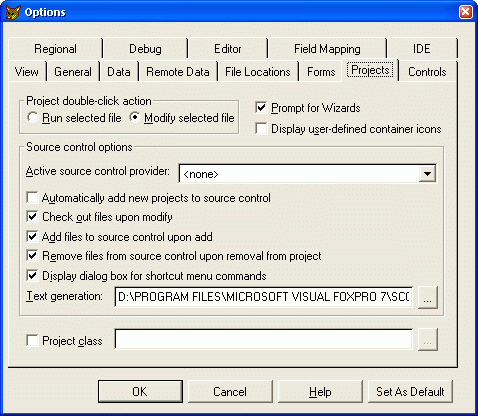Go to the Debug tab
478x416 pixels.
(145, 49)
